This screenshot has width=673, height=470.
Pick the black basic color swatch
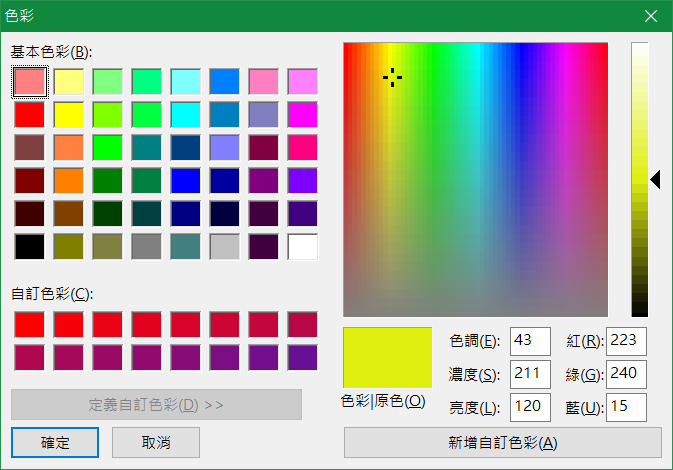30,247
